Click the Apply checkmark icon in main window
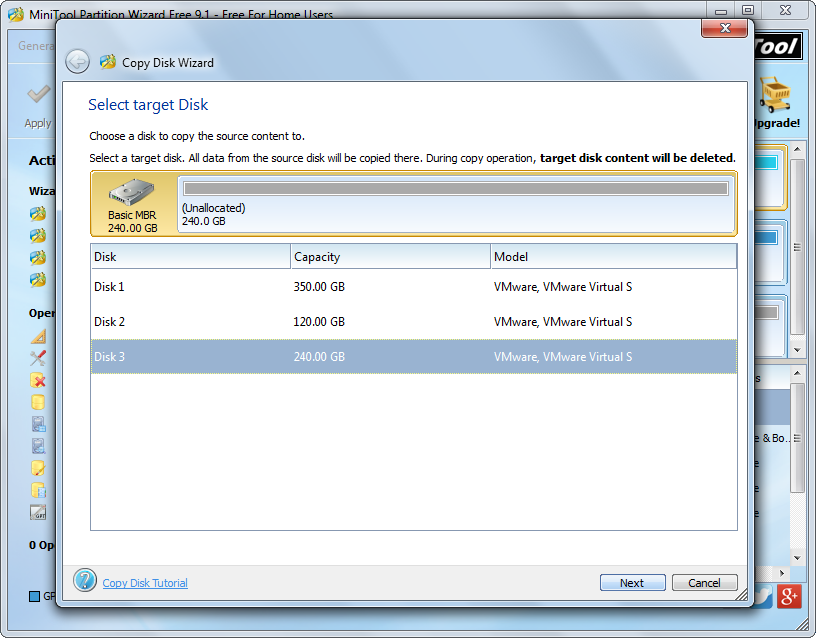Viewport: 816px width, 638px height. click(x=38, y=95)
